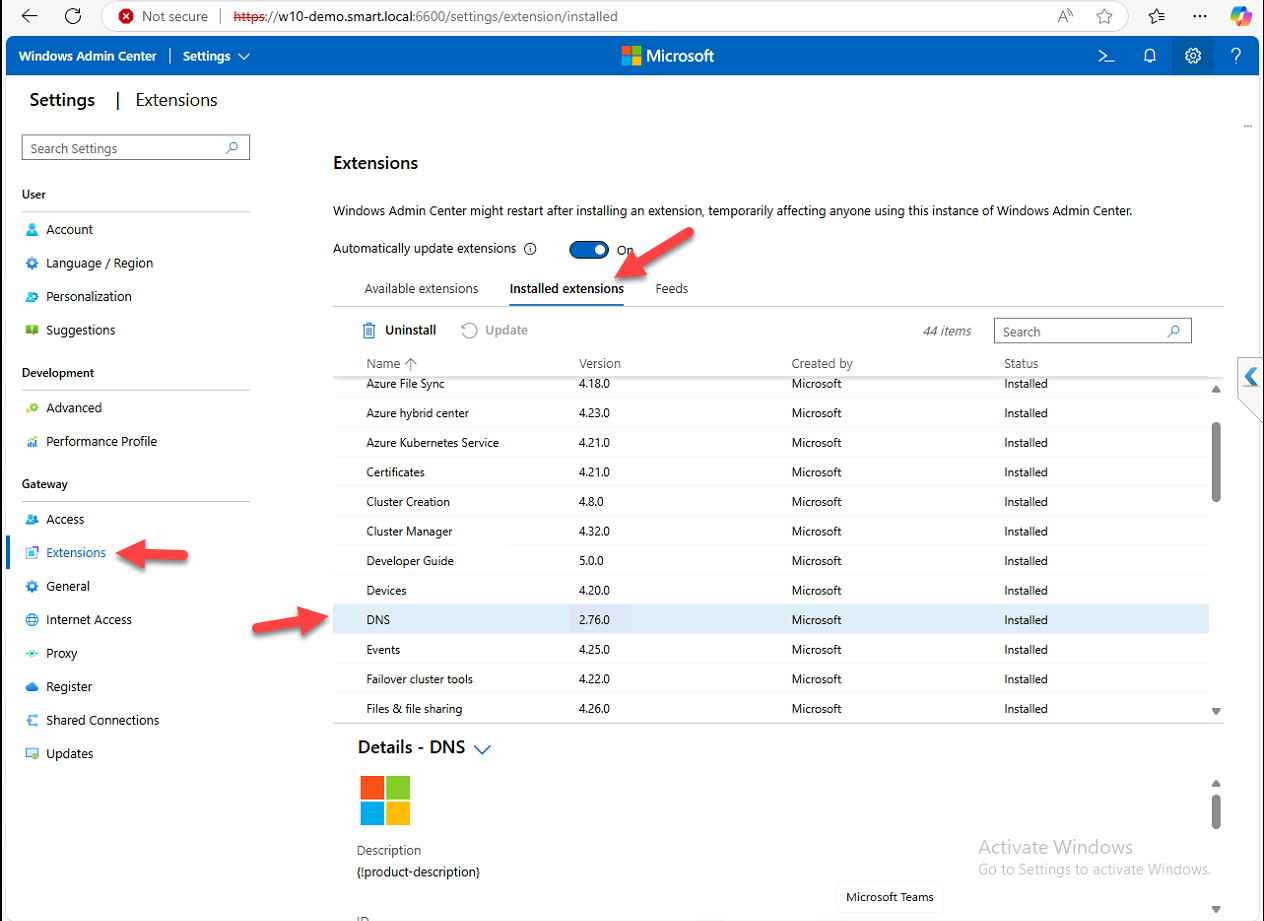The image size is (1264, 921).
Task: Click the info icon next to auto update
Action: (531, 249)
